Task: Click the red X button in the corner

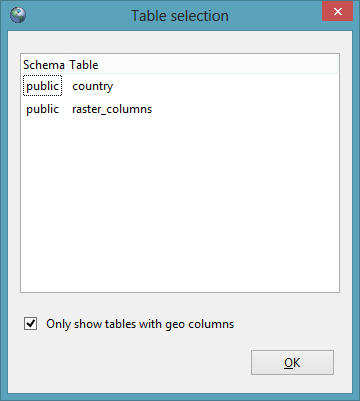Action: pos(337,12)
